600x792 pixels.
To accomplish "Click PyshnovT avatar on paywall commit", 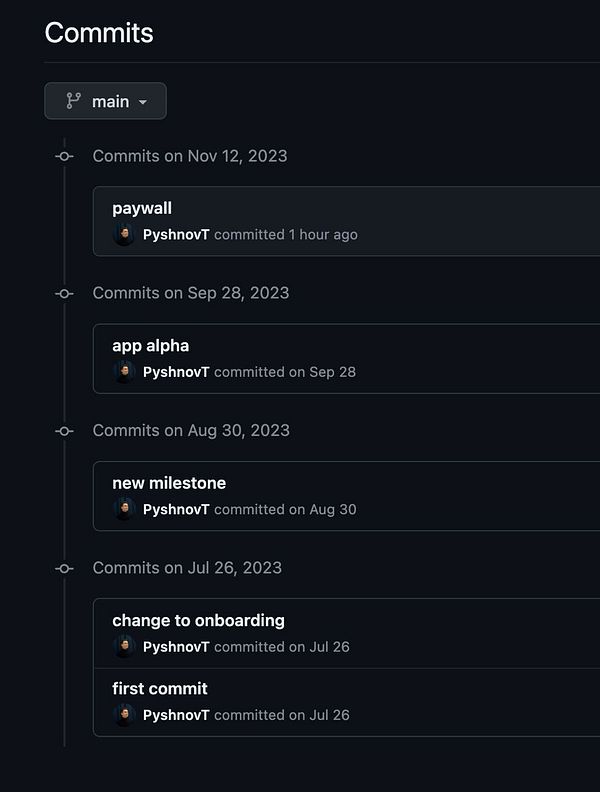I will pyautogui.click(x=124, y=235).
